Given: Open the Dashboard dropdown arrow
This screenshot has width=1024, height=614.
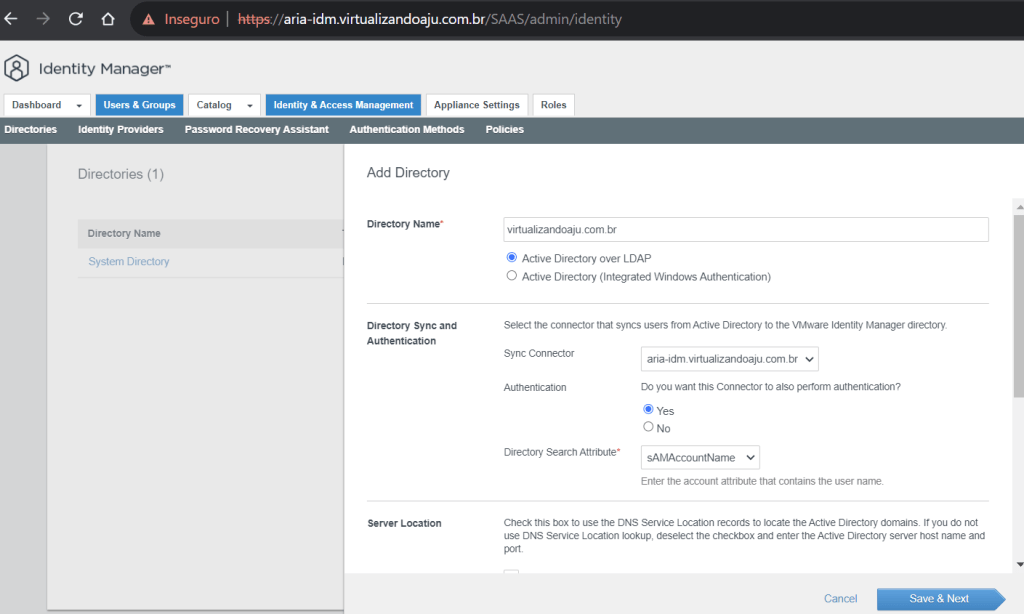Looking at the screenshot, I should (x=79, y=105).
